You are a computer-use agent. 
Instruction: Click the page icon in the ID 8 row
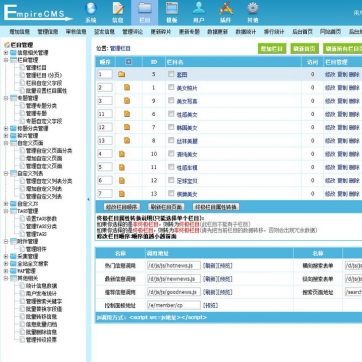(127, 141)
